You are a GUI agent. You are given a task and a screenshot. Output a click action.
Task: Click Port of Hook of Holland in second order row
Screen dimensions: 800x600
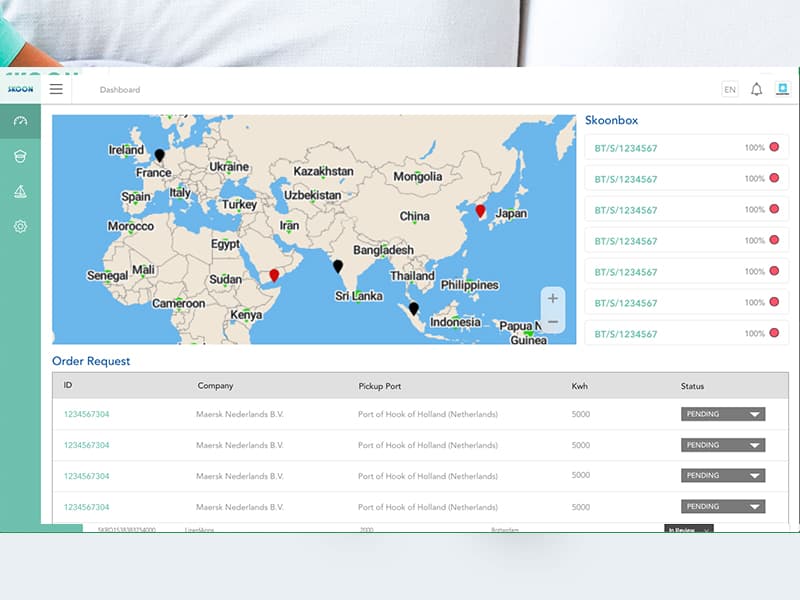[428, 445]
